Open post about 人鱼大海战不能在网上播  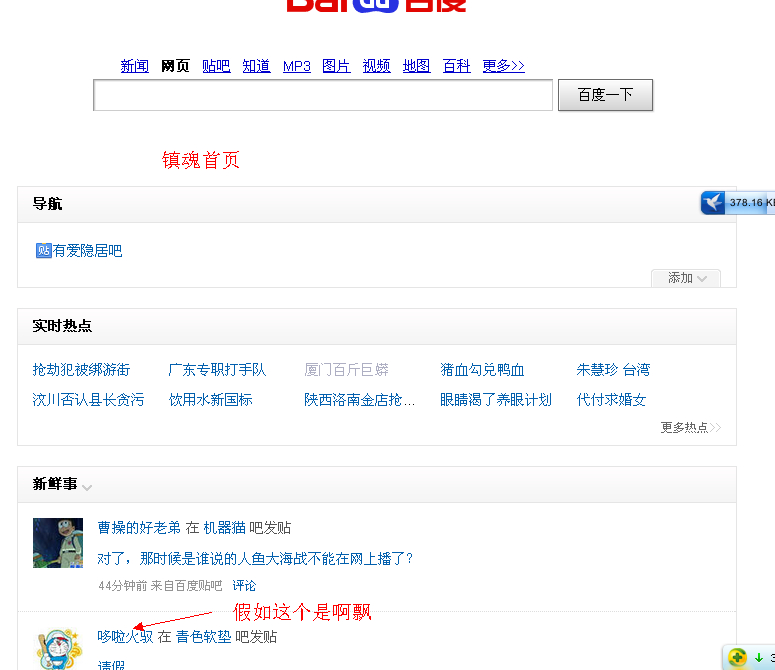pos(255,558)
